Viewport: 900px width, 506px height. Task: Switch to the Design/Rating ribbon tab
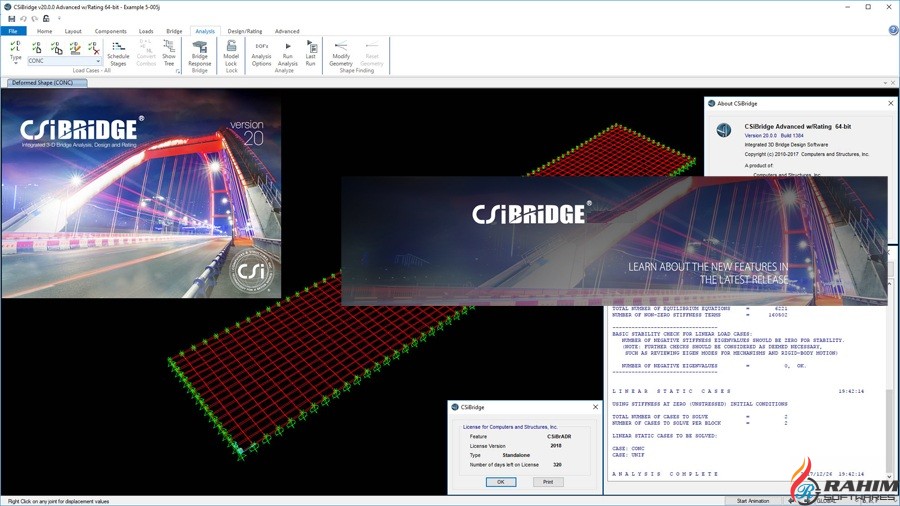pyautogui.click(x=244, y=31)
